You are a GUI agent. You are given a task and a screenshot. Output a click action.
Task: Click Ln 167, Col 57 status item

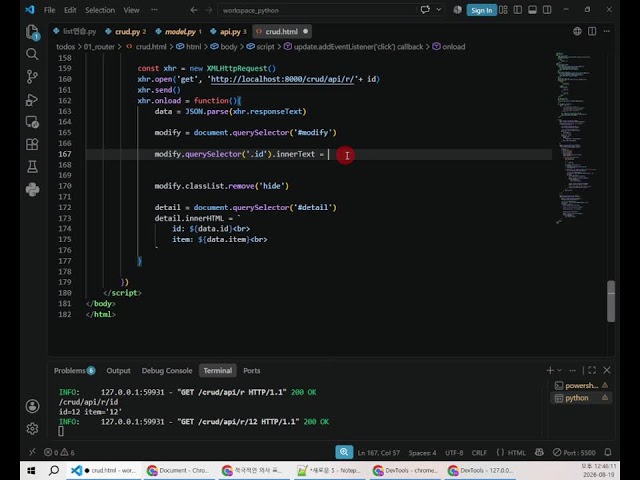(x=379, y=453)
